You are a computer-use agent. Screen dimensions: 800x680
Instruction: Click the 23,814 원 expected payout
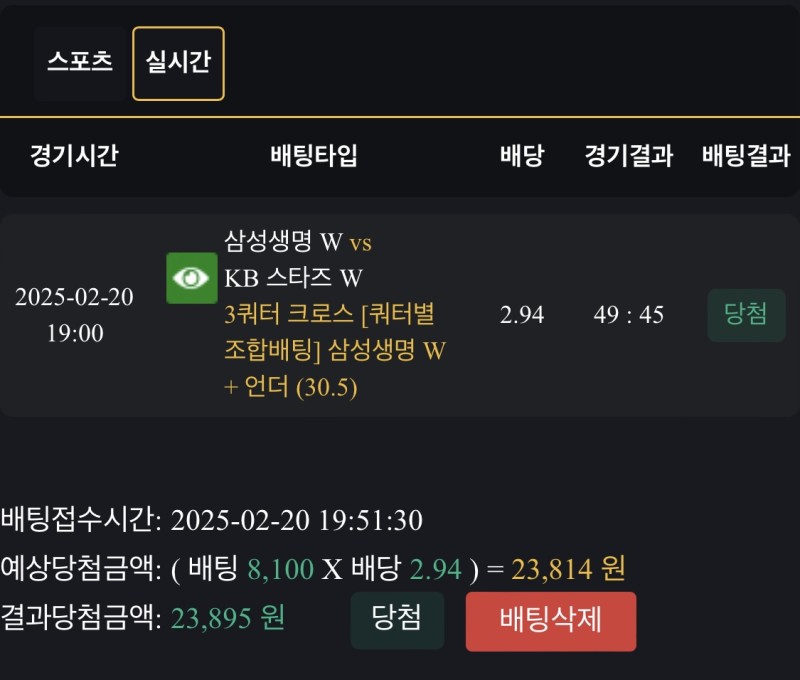[x=568, y=570]
